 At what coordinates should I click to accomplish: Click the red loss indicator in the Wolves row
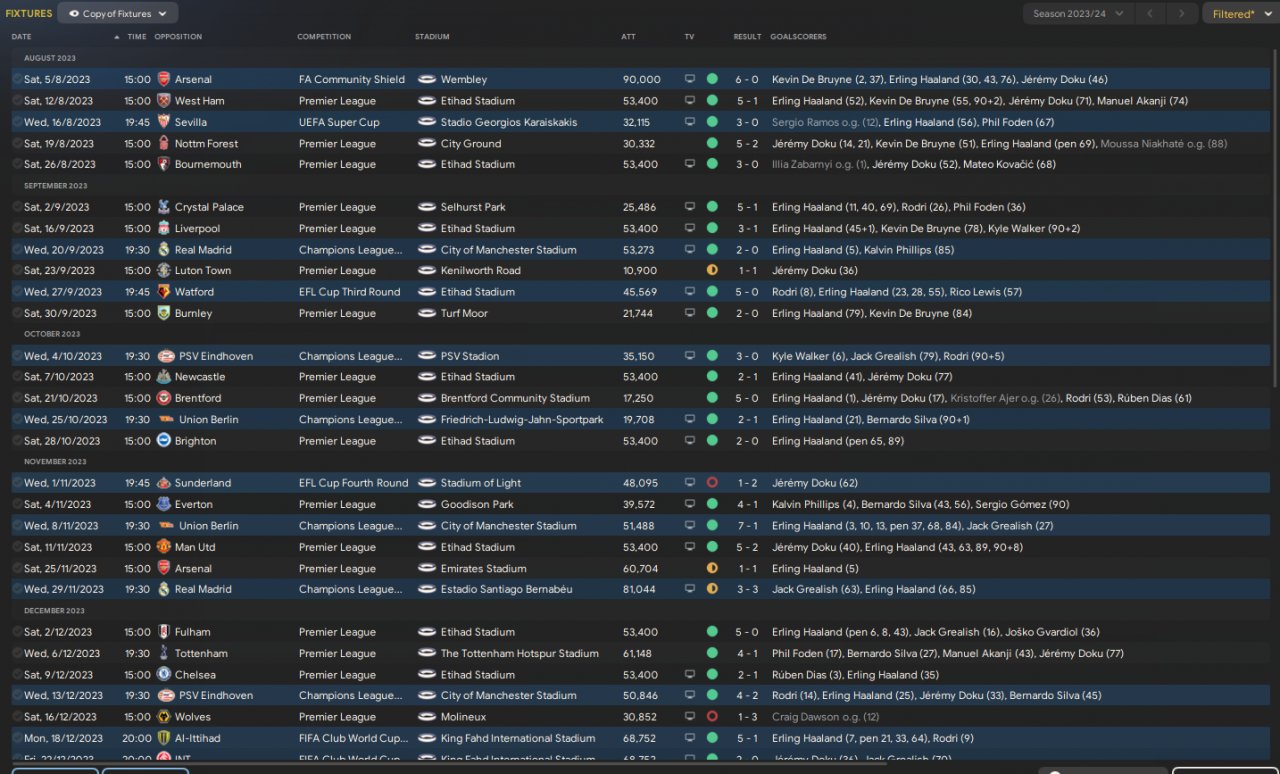(712, 717)
